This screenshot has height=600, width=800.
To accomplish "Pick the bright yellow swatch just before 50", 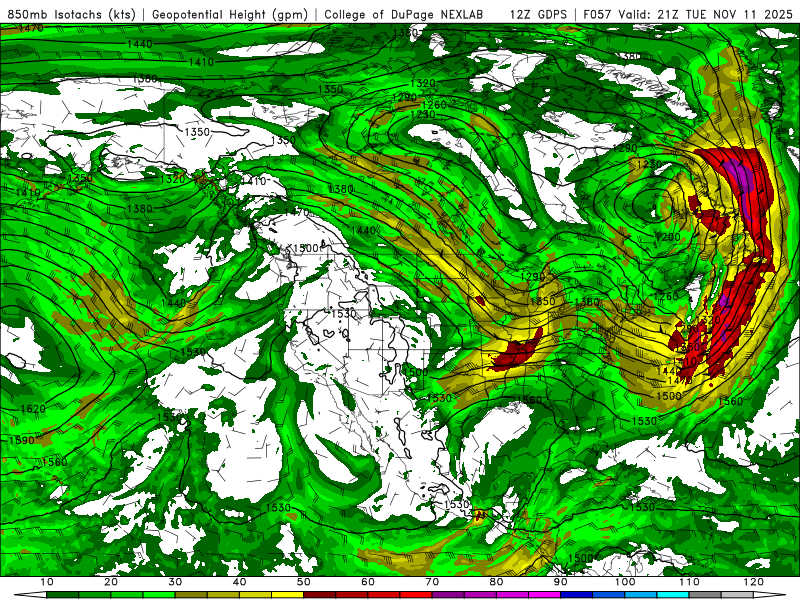I will point(287,595).
